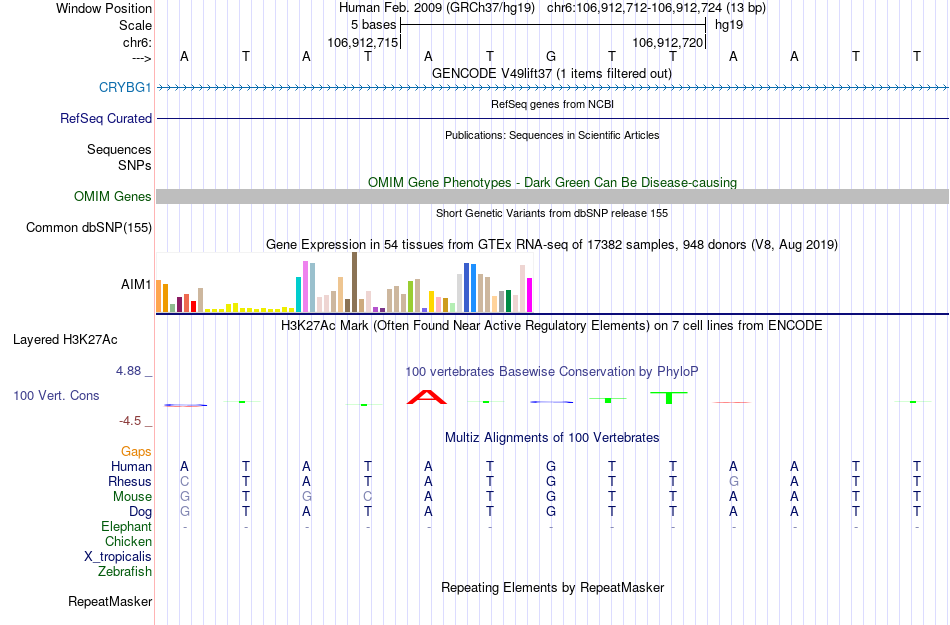This screenshot has width=950, height=625.
Task: Click the 4.88 PhyloP upper scale value
Action: pos(128,371)
